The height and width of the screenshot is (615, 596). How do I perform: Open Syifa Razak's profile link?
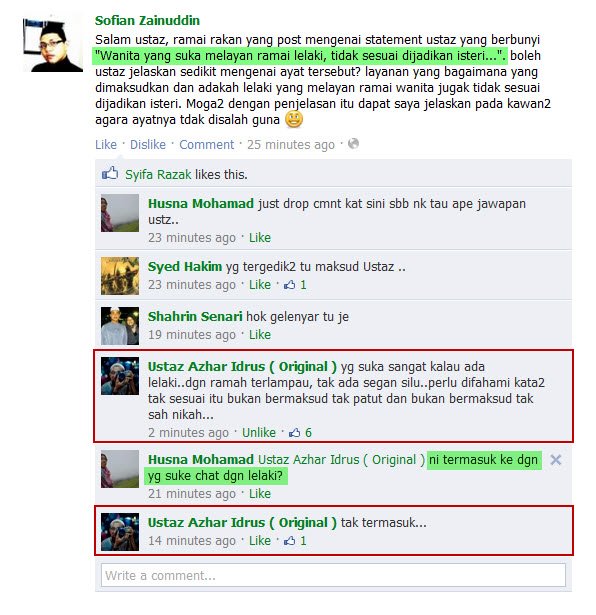click(158, 175)
